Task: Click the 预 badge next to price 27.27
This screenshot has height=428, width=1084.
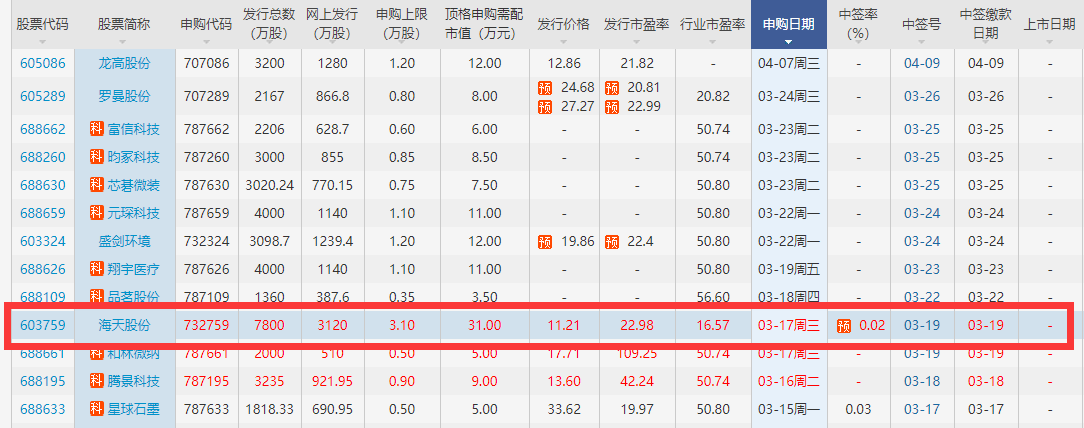Action: 545,106
